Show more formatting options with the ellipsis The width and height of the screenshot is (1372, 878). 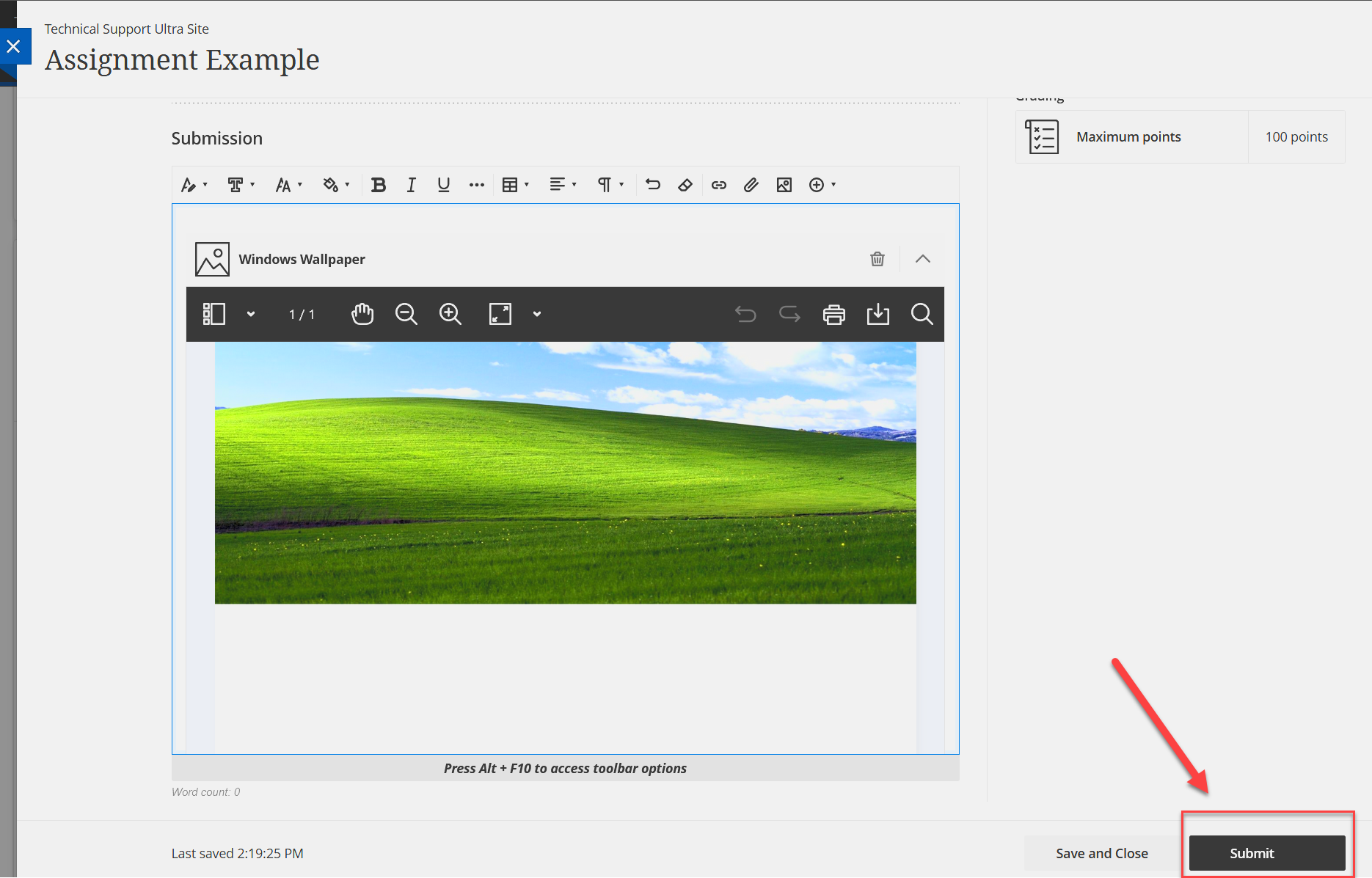(477, 185)
